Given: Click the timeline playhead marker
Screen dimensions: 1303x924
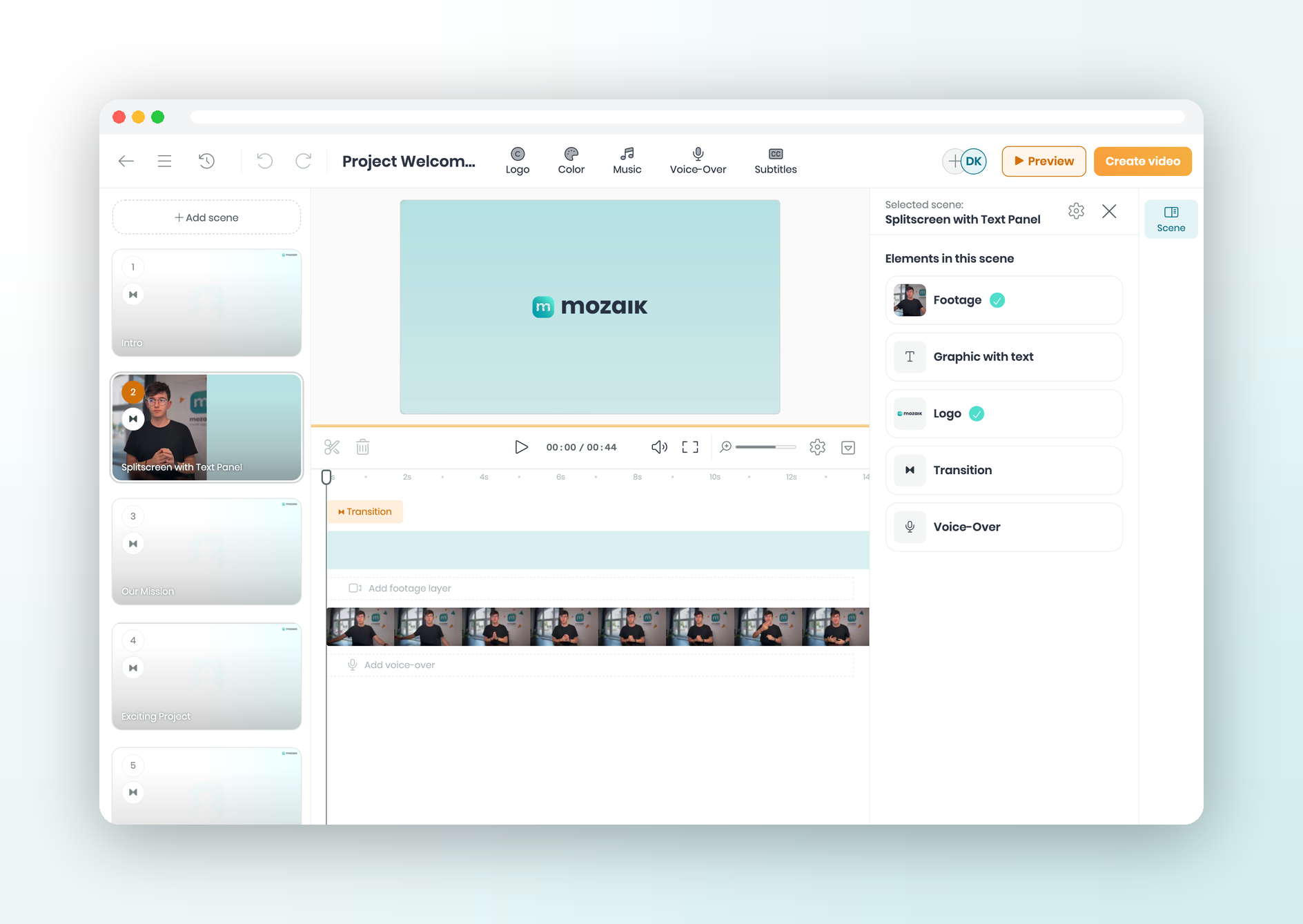Looking at the screenshot, I should coord(326,477).
